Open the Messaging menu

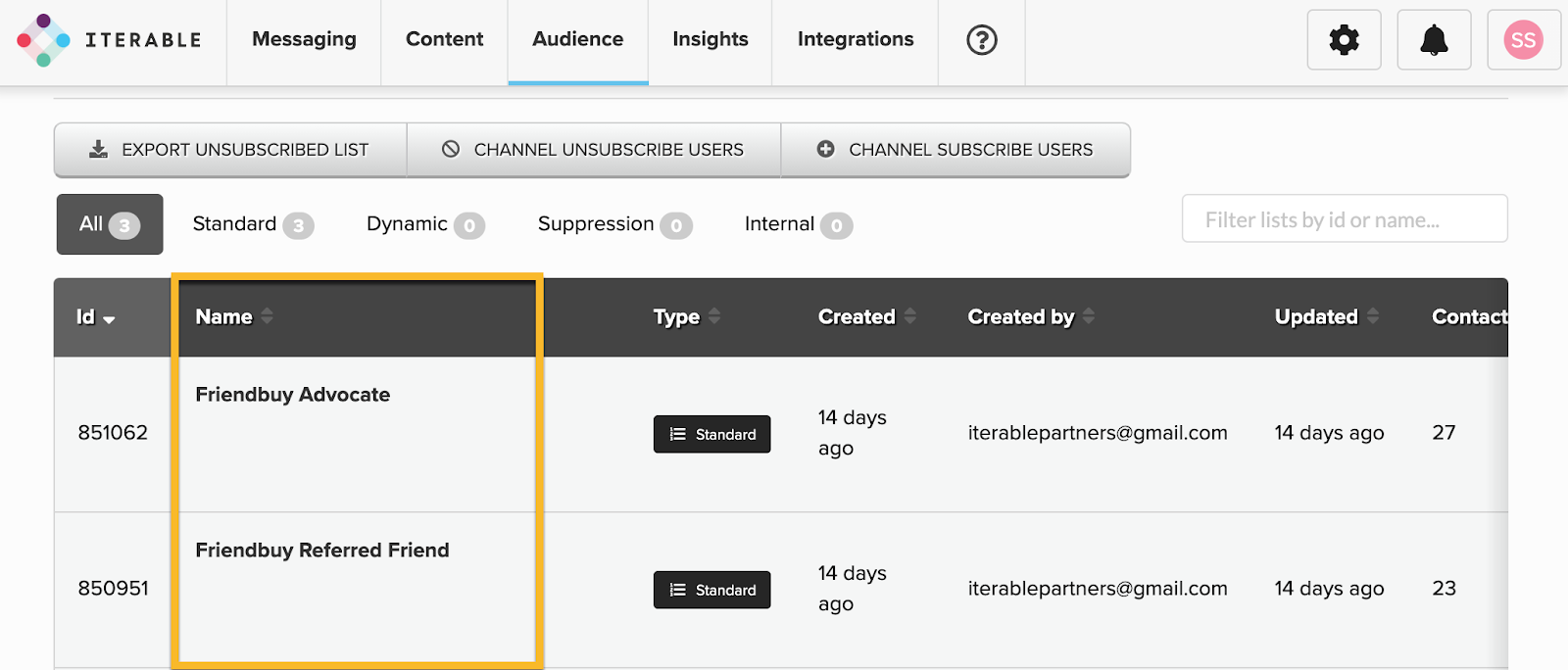coord(304,40)
